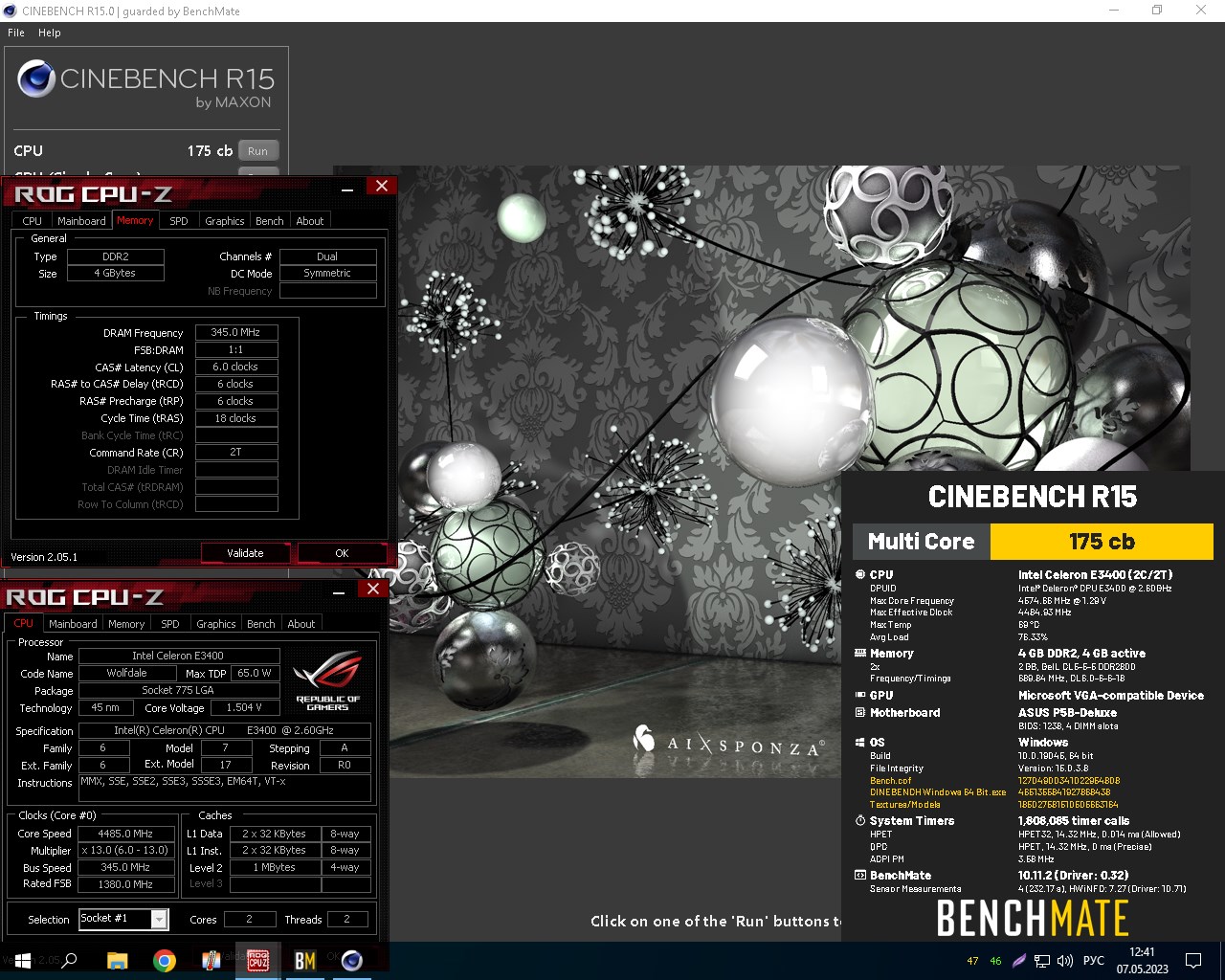Open the File menu in Cinebench
The height and width of the screenshot is (980, 1225).
coord(16,33)
